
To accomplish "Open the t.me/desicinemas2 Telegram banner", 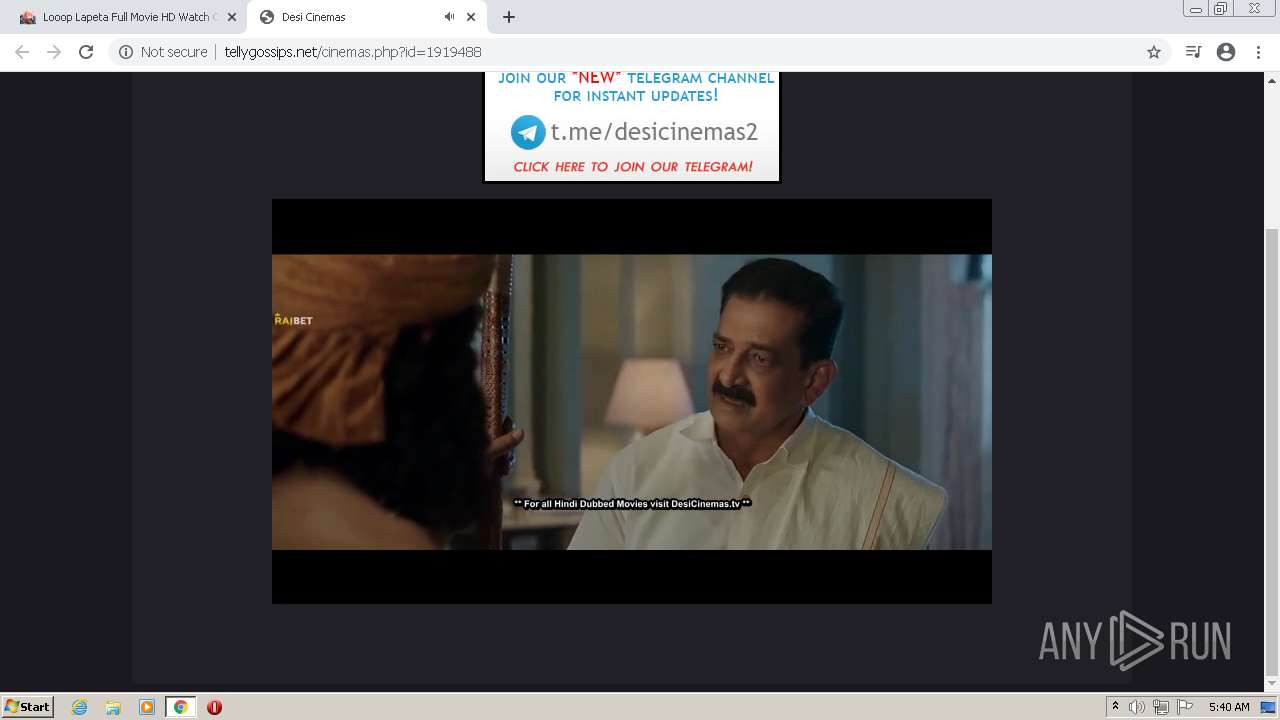I will 632,128.
